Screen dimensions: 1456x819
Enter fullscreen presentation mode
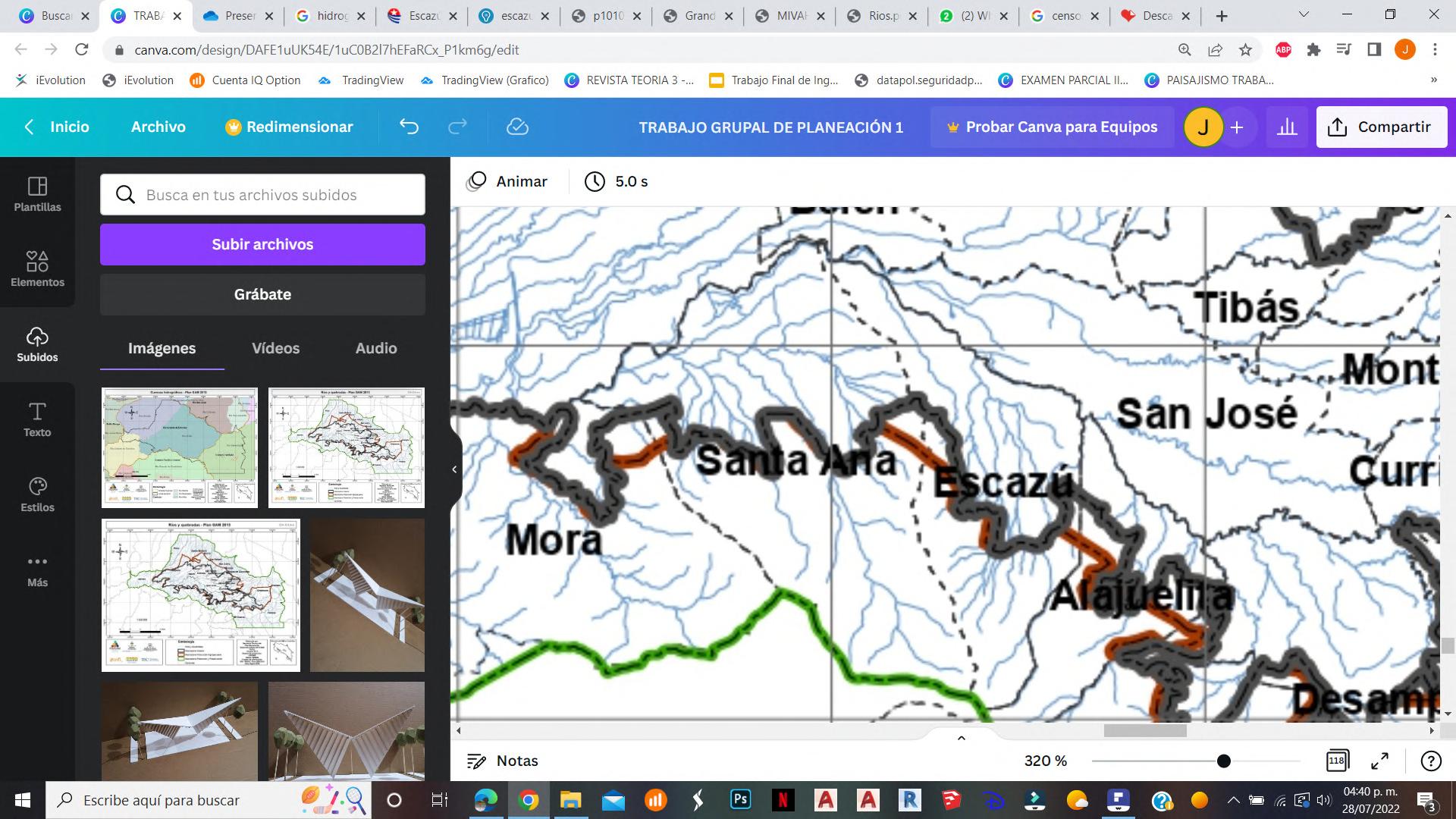point(1379,761)
